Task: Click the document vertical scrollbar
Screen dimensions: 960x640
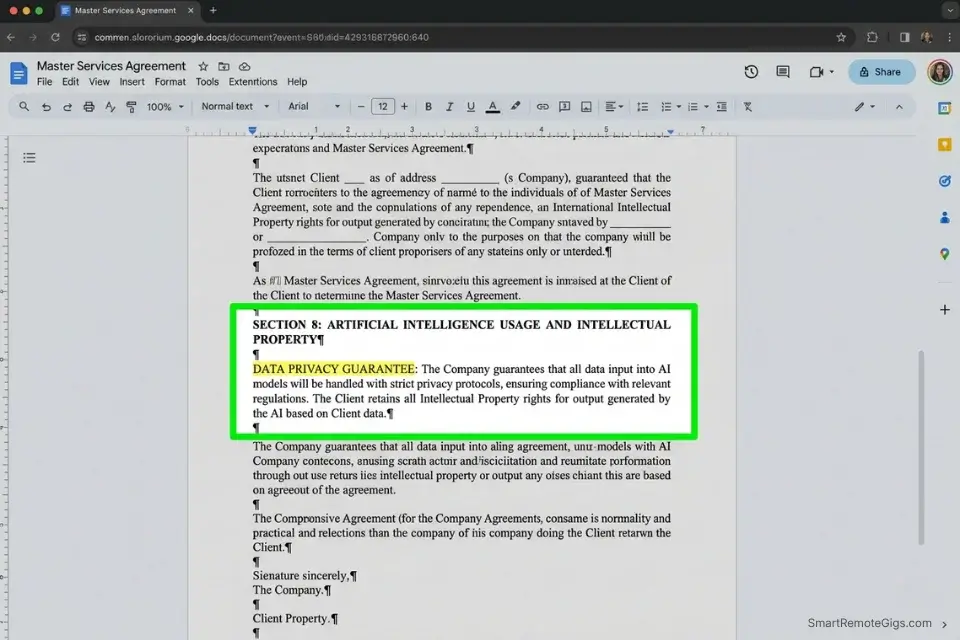Action: [x=921, y=448]
